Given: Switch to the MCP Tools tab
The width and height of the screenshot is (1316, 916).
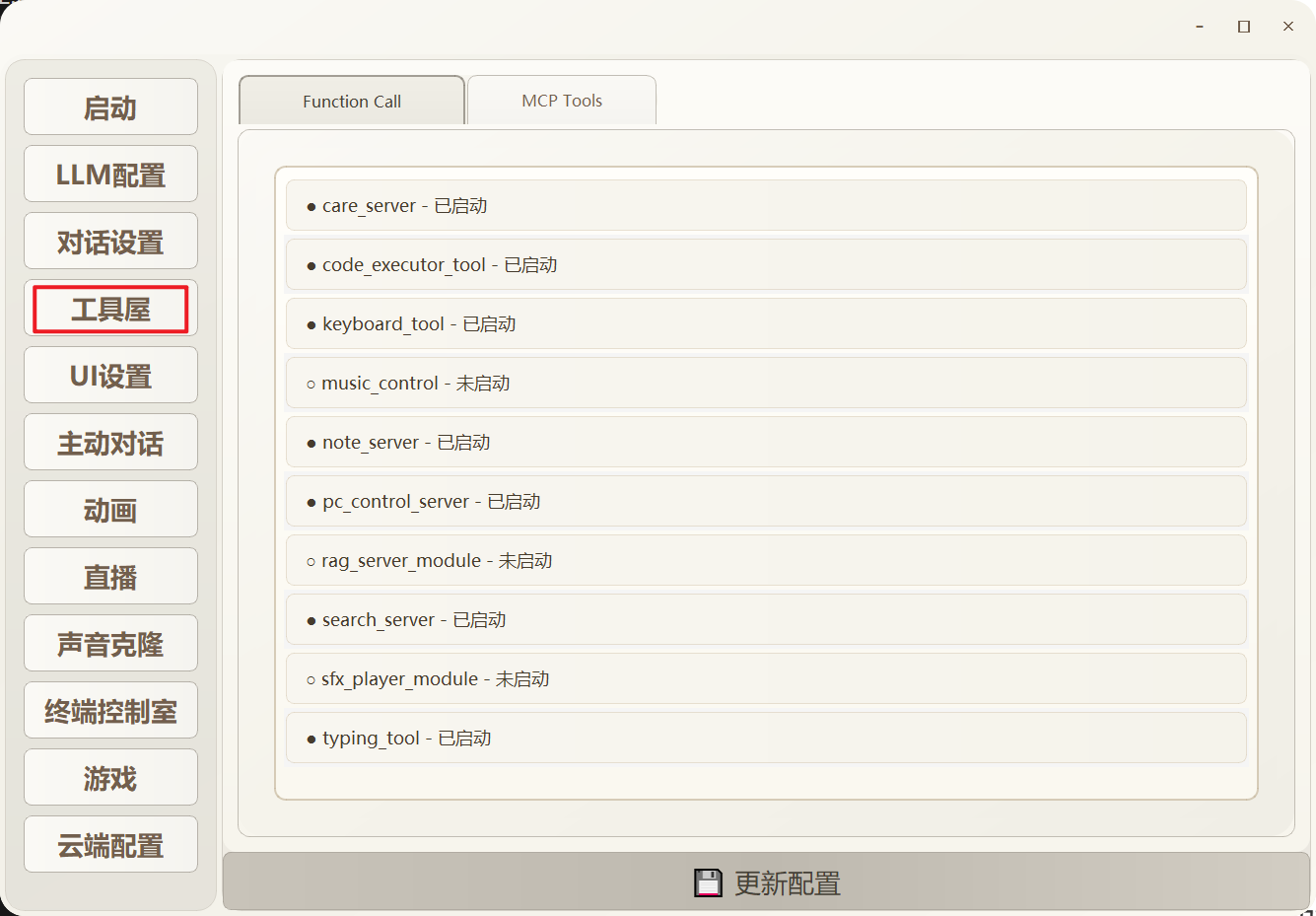Looking at the screenshot, I should pos(561,101).
